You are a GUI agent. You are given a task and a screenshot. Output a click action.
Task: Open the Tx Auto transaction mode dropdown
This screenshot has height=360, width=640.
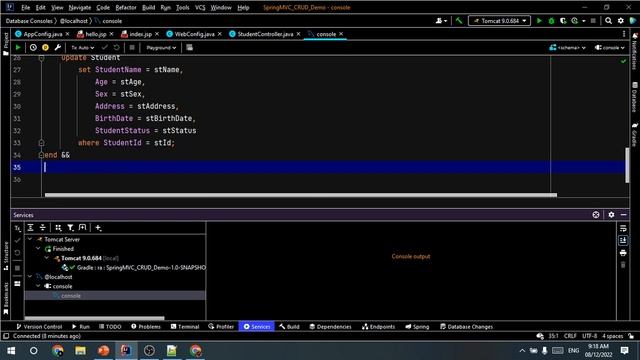[x=82, y=48]
